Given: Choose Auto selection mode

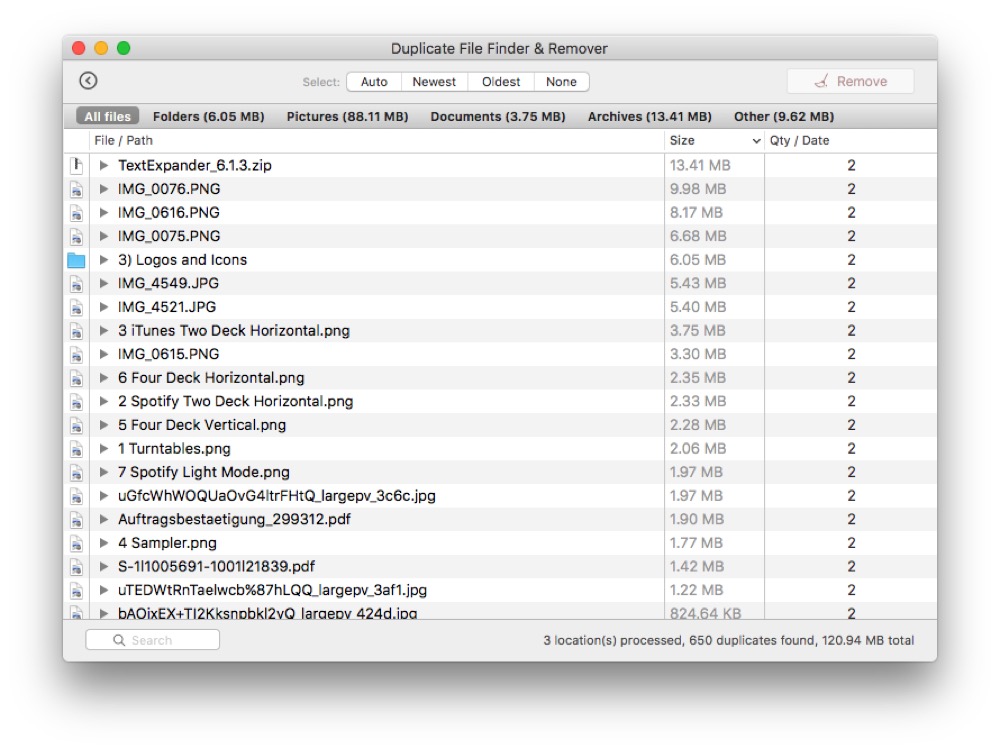Looking at the screenshot, I should click(374, 82).
